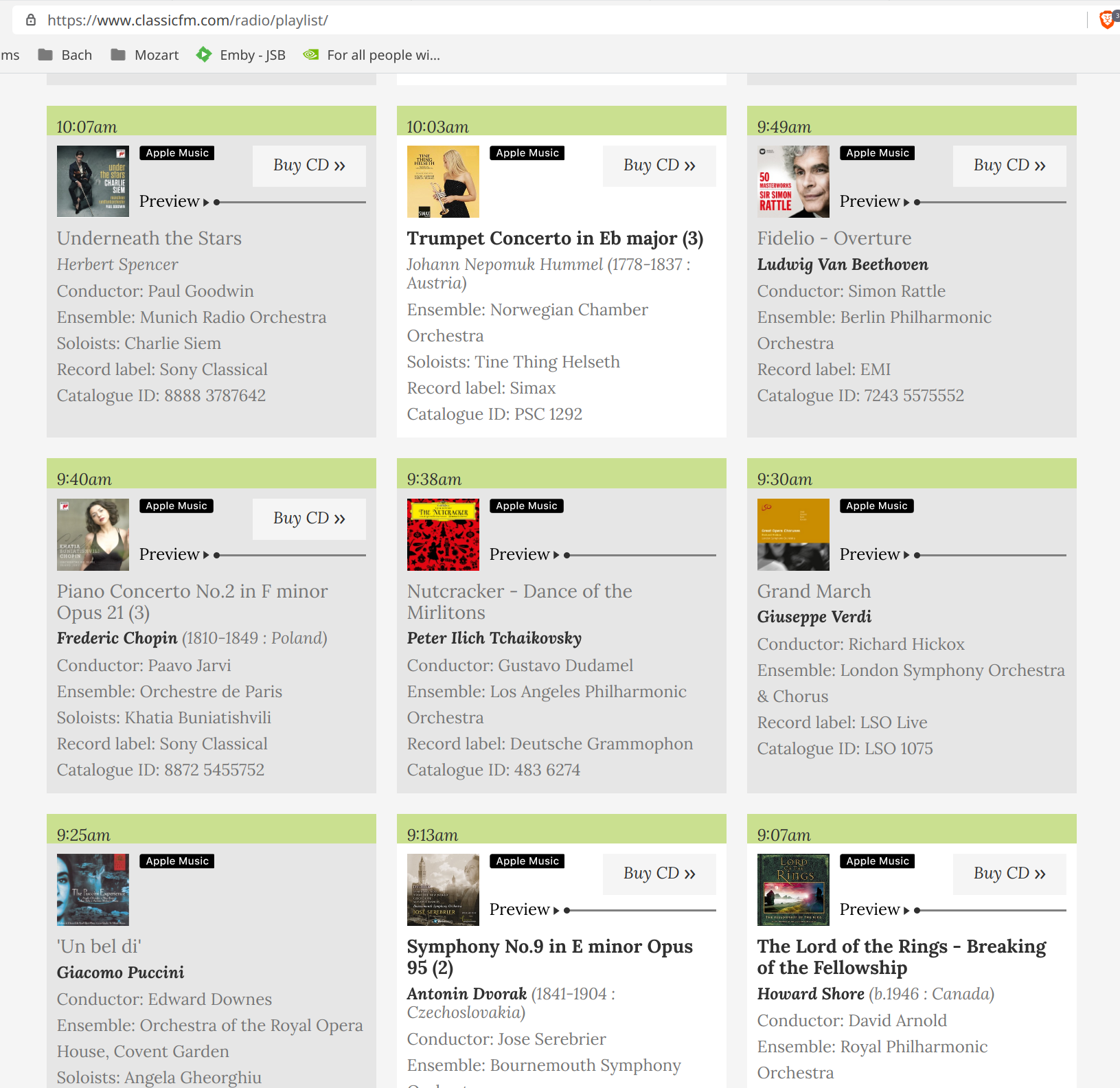Click the red Nutcracker album cover
This screenshot has height=1088, width=1120.
coord(443,534)
